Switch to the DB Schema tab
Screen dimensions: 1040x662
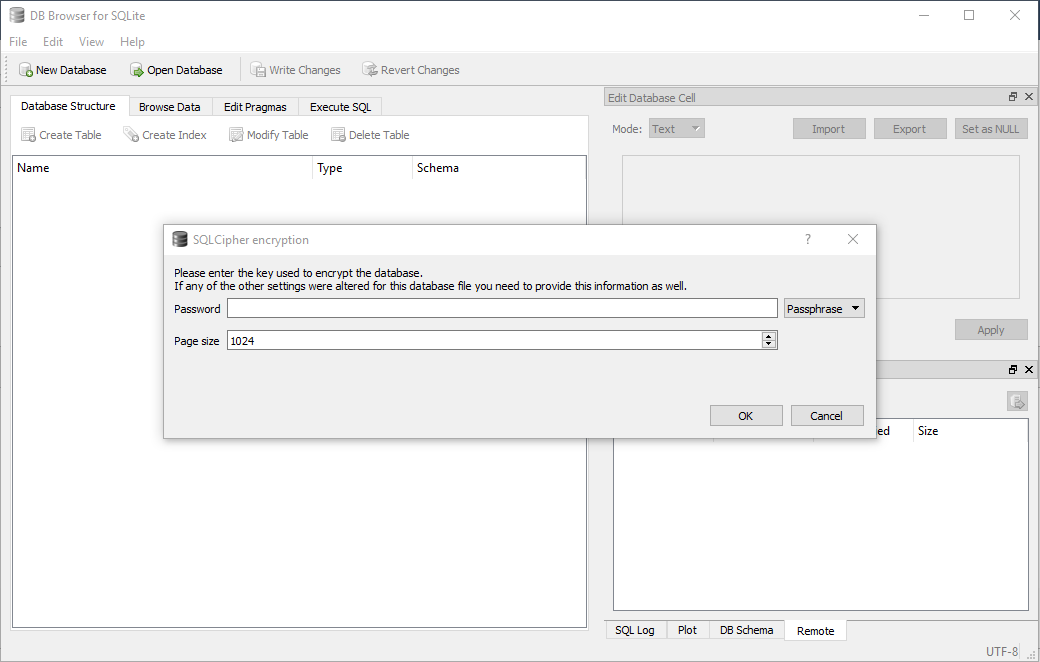click(746, 630)
